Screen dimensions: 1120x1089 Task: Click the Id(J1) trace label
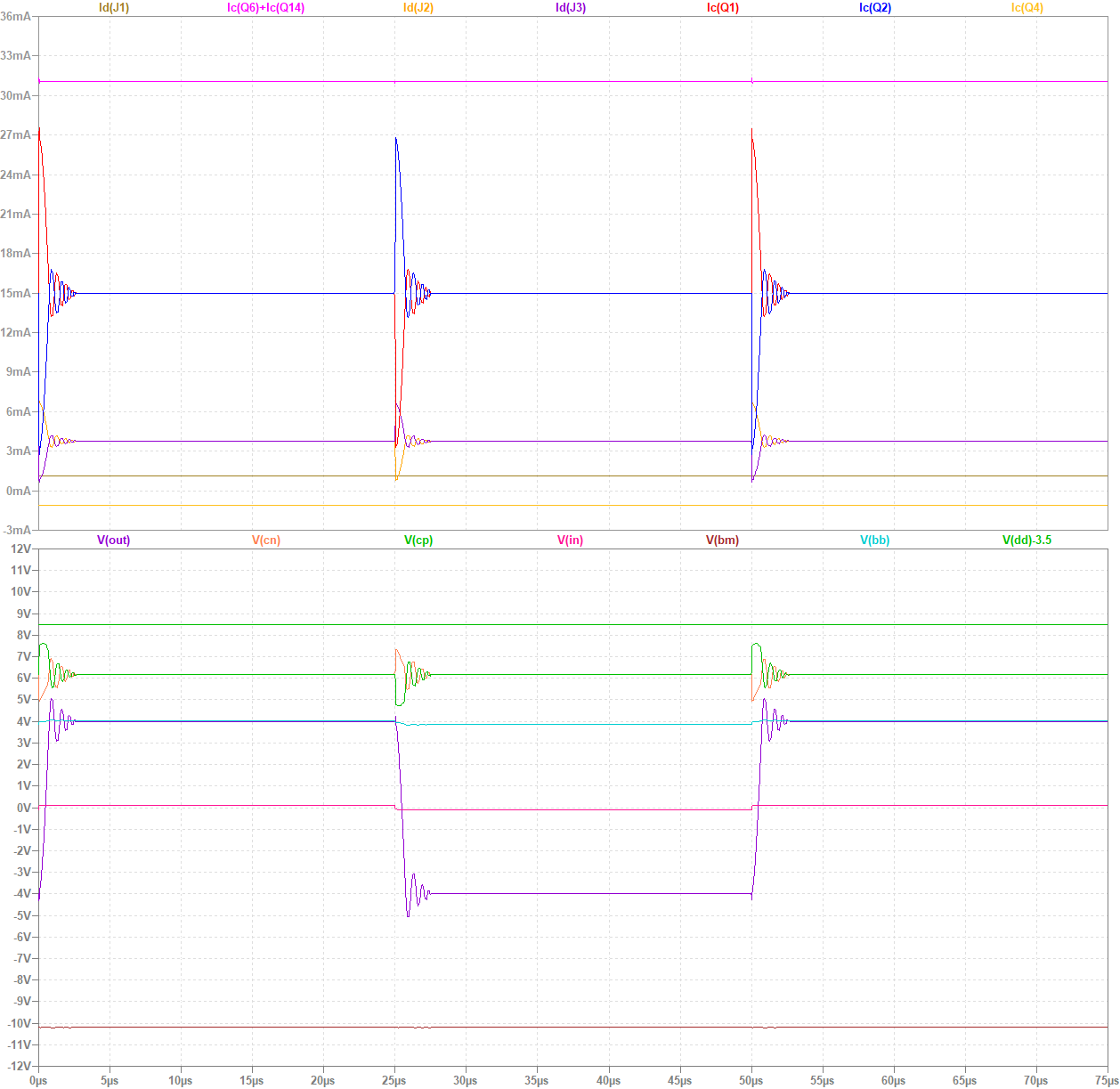pyautogui.click(x=114, y=8)
